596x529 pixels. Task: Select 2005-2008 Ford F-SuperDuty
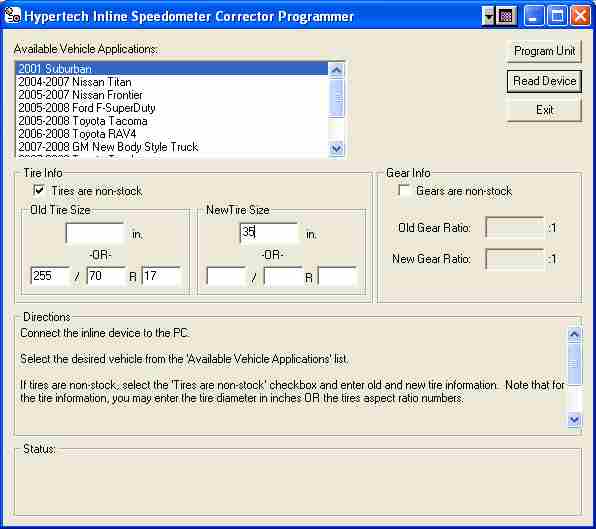[172, 108]
